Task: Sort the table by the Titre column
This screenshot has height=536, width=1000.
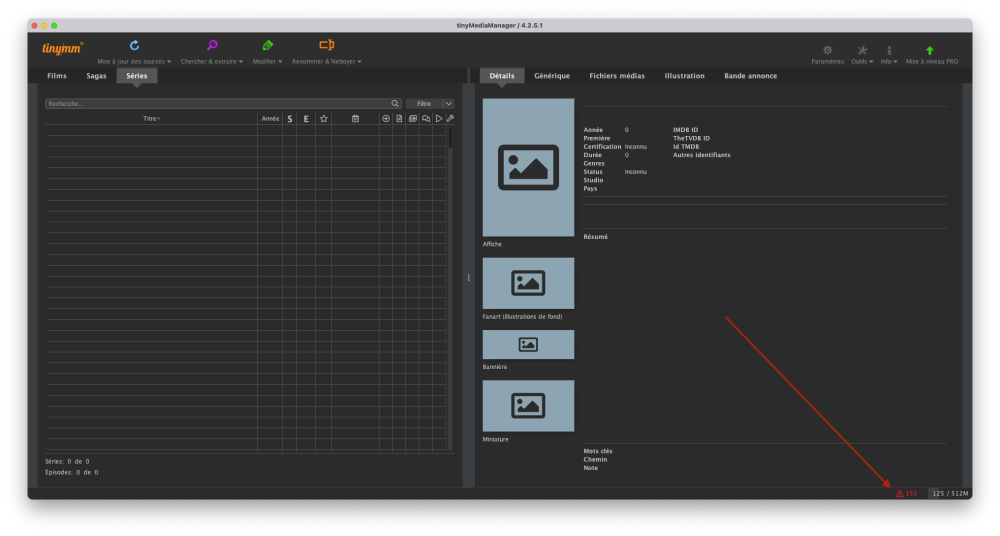Action: point(151,119)
